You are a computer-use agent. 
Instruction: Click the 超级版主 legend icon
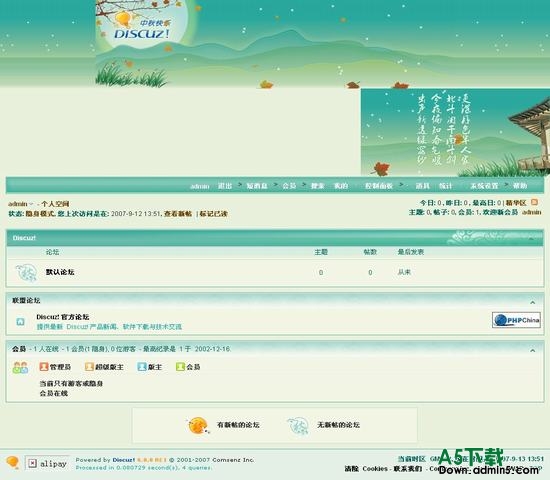click(89, 367)
